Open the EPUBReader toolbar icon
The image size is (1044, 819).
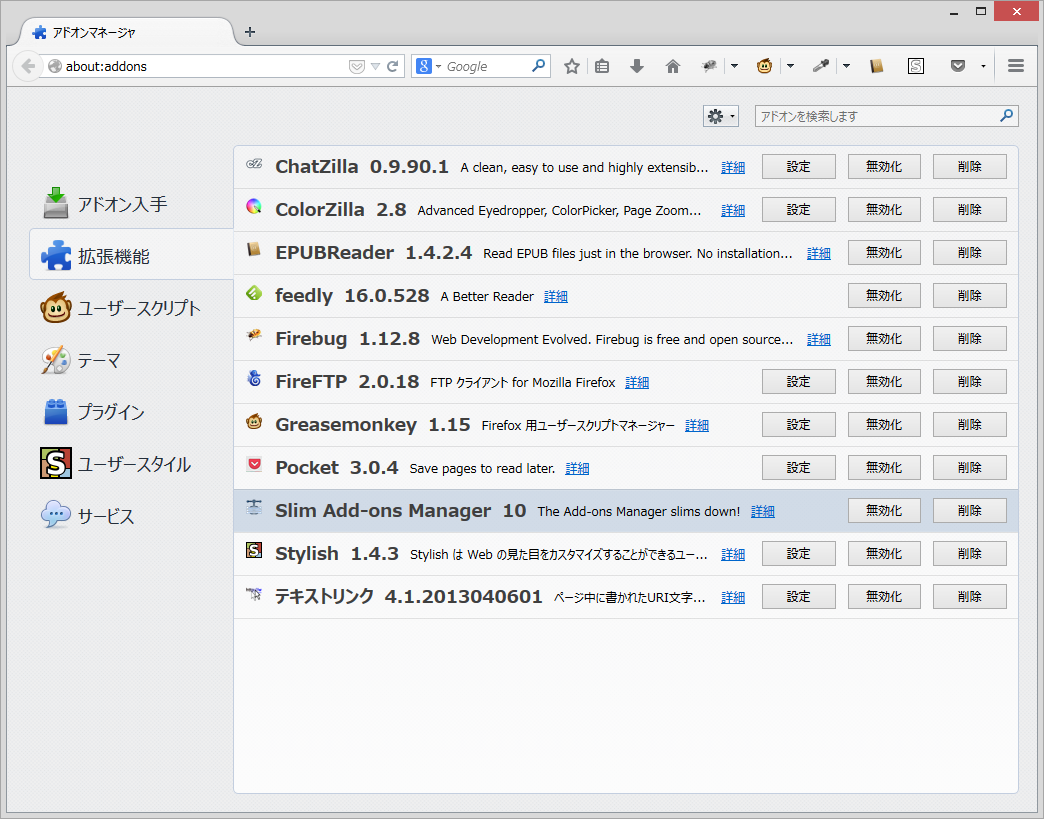pos(876,66)
